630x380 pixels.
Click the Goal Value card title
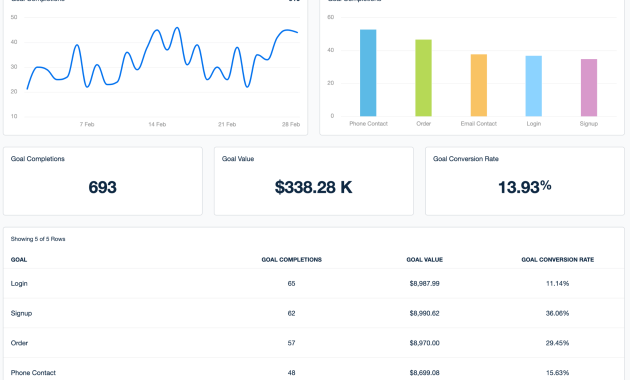pyautogui.click(x=238, y=159)
